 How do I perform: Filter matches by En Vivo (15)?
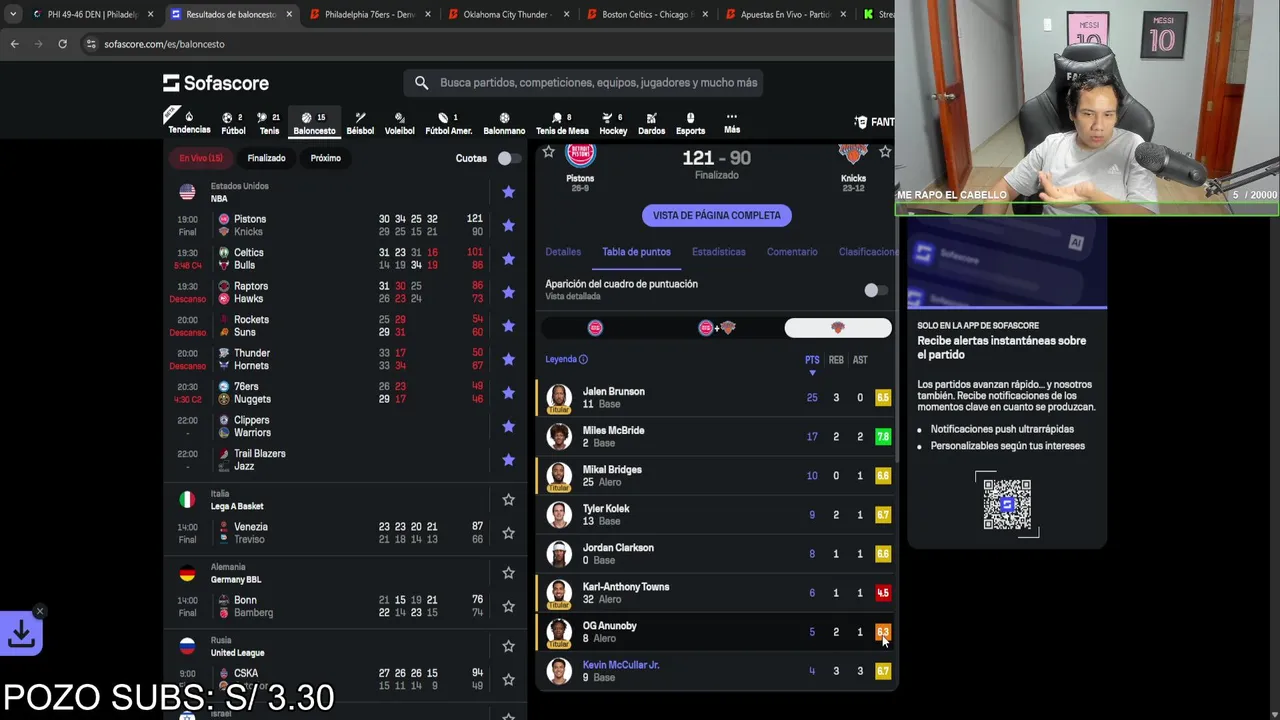pos(201,158)
